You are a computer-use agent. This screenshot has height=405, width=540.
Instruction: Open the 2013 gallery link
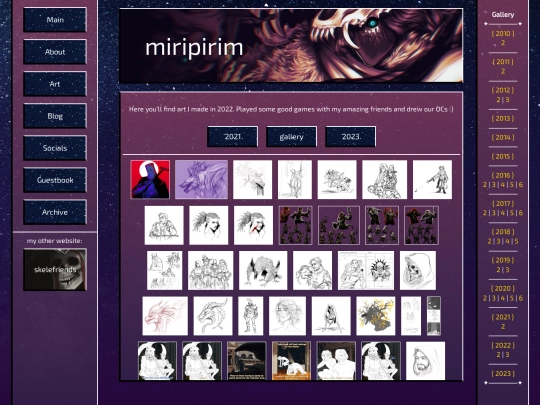coord(503,118)
